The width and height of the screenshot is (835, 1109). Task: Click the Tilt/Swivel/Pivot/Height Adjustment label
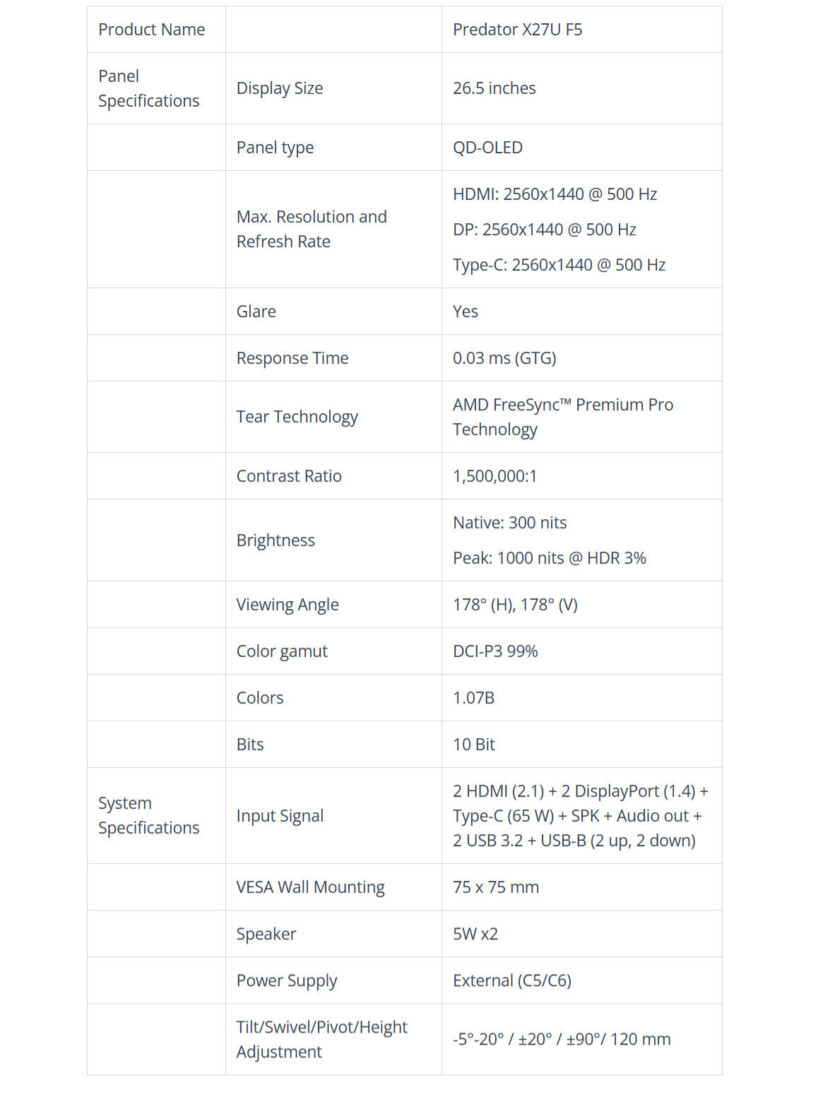pos(322,1040)
